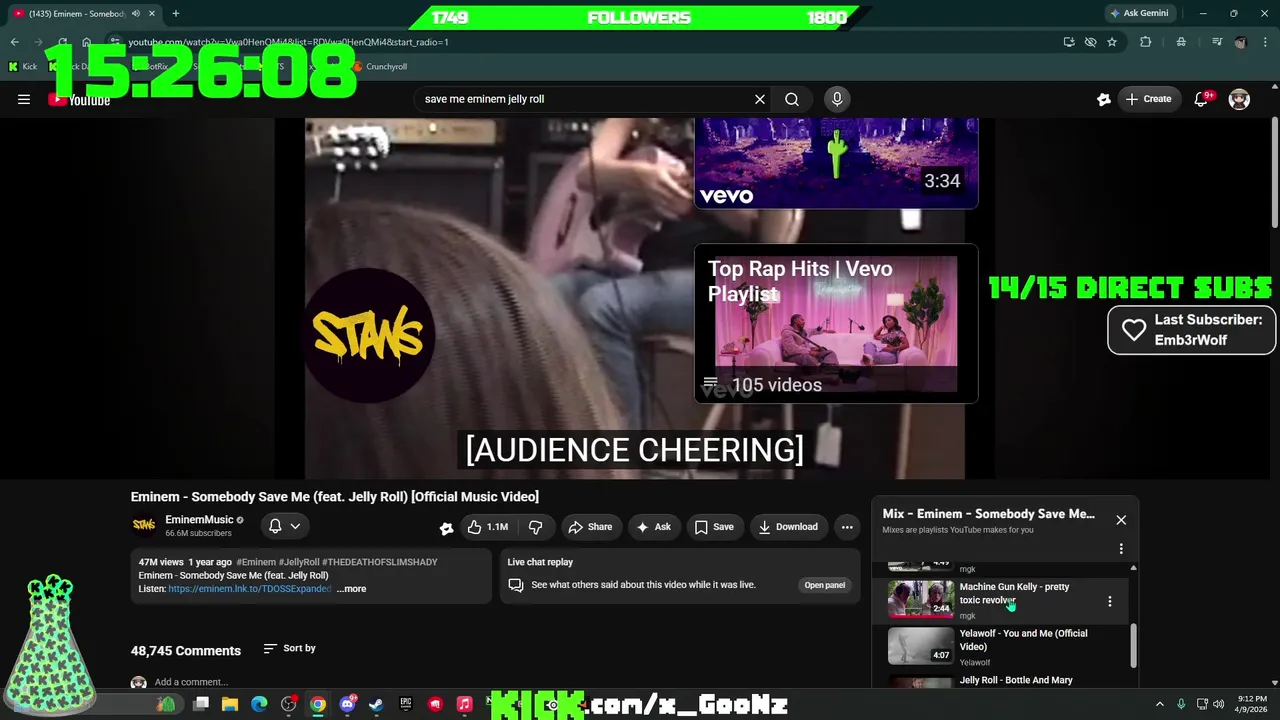Open the Sort by comments dropdown
This screenshot has height=720, width=1280.
pos(289,648)
